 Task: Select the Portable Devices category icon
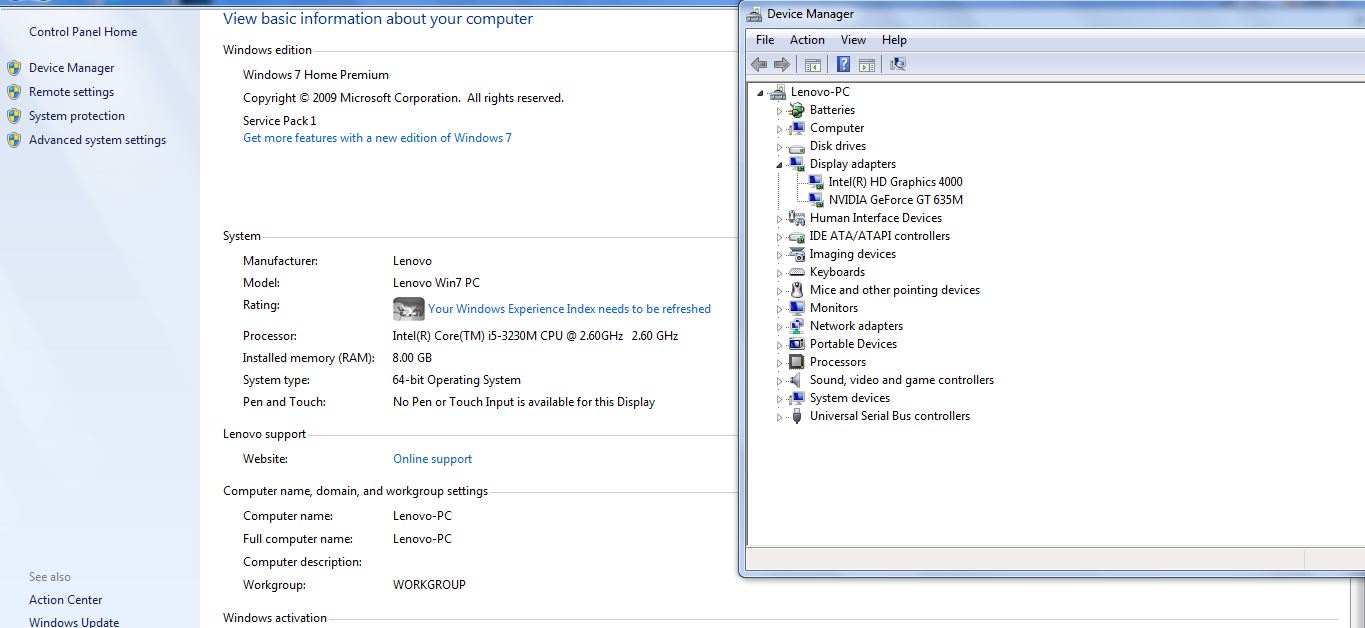[797, 344]
